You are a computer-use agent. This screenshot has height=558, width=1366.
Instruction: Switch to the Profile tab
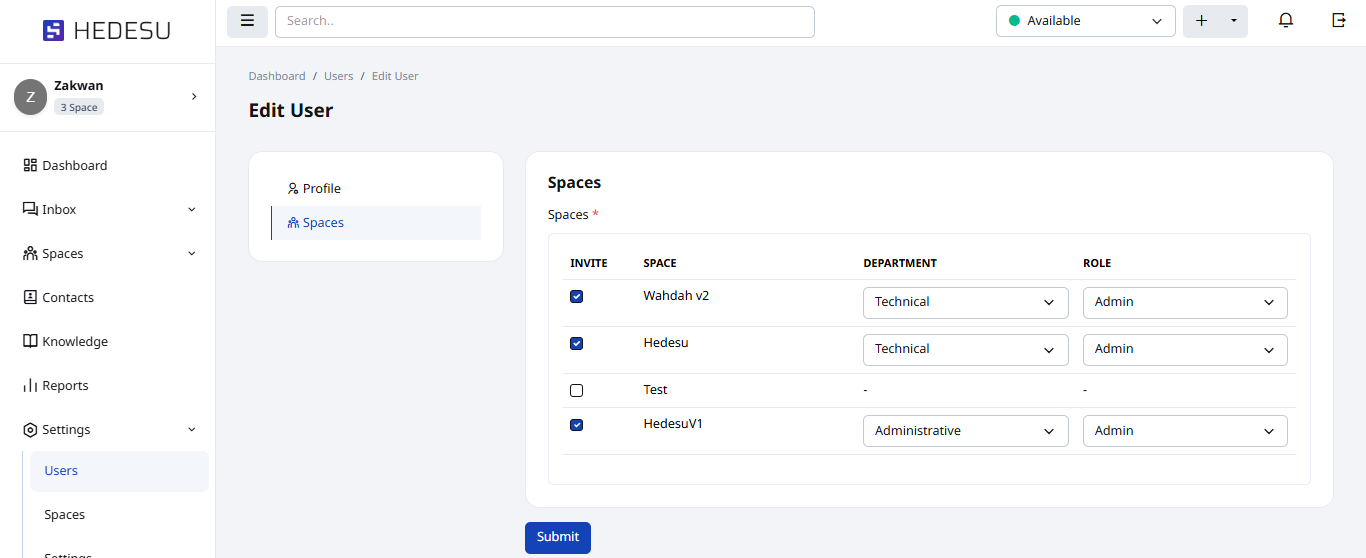pos(321,189)
